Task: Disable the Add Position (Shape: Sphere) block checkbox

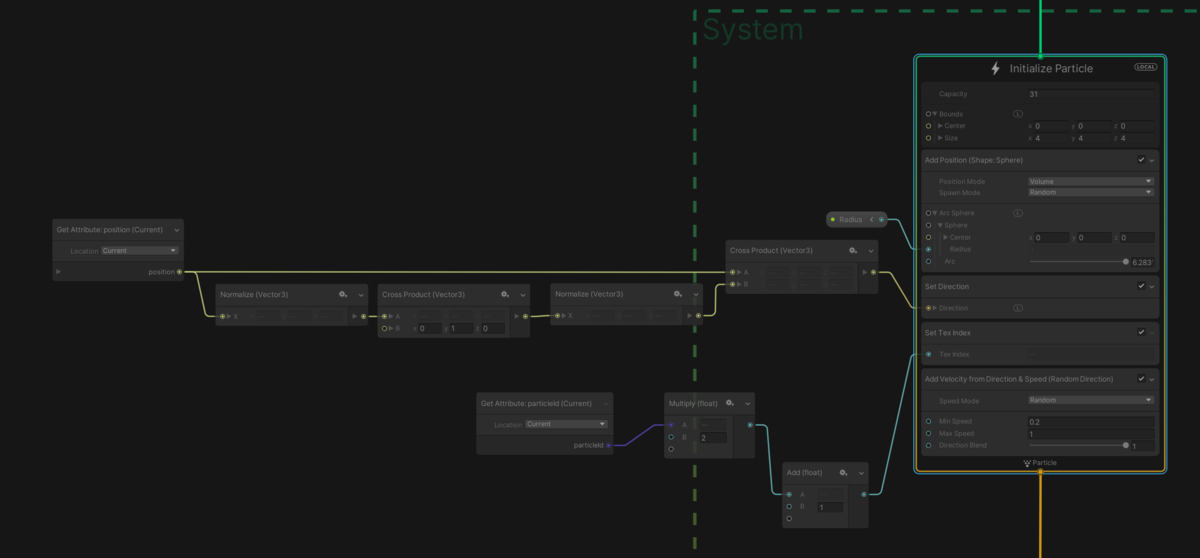Action: [x=1141, y=160]
